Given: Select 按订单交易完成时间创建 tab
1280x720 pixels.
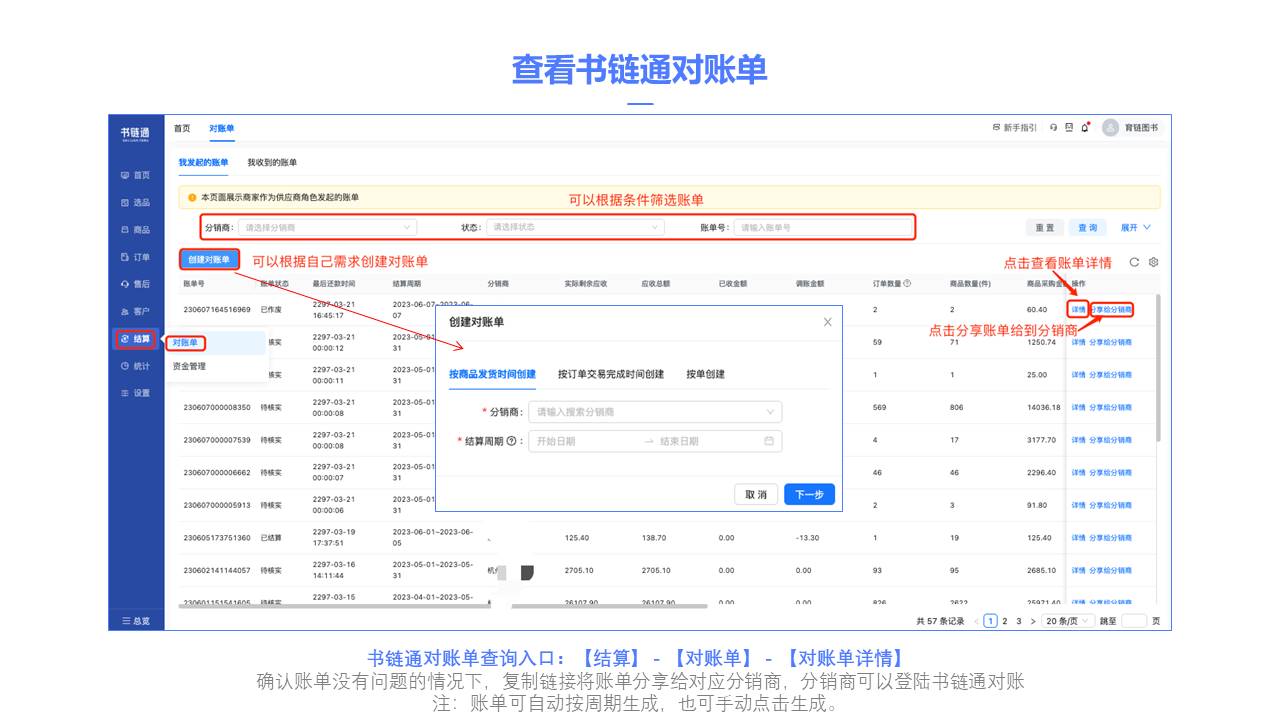Looking at the screenshot, I should [611, 374].
